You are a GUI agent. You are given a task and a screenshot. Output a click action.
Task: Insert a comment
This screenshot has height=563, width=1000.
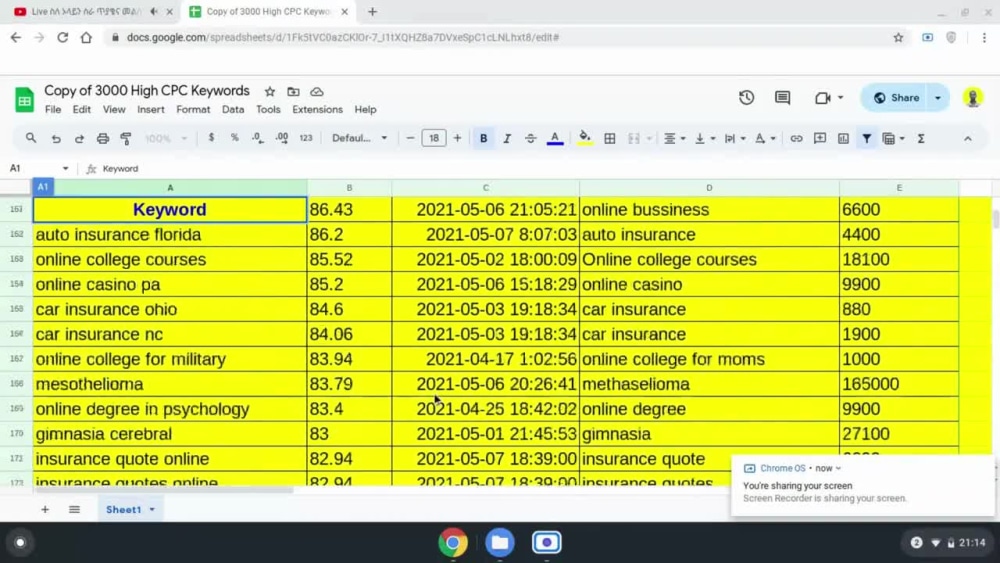point(820,138)
